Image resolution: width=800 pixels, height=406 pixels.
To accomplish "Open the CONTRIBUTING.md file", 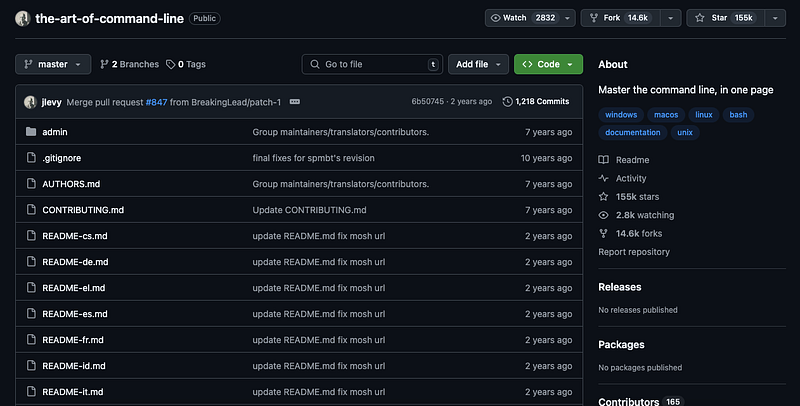I will [x=83, y=210].
